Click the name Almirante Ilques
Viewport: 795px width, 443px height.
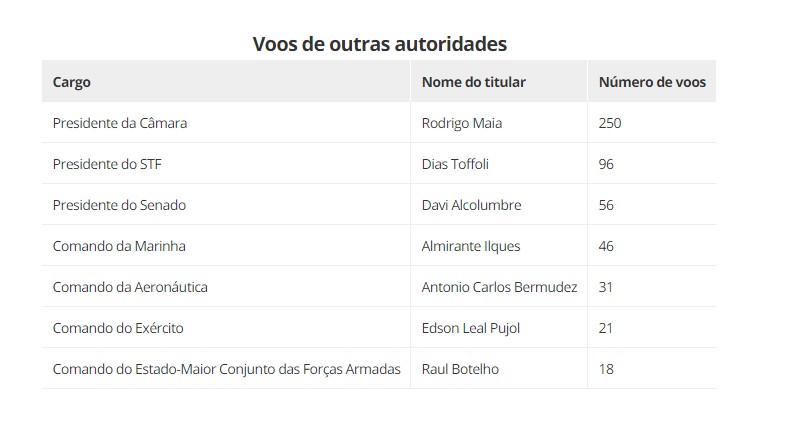click(471, 246)
